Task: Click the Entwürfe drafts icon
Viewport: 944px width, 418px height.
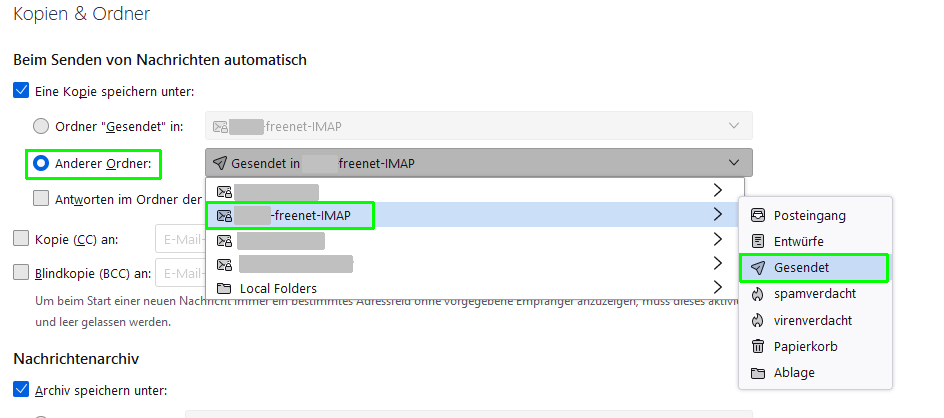Action: pos(758,241)
